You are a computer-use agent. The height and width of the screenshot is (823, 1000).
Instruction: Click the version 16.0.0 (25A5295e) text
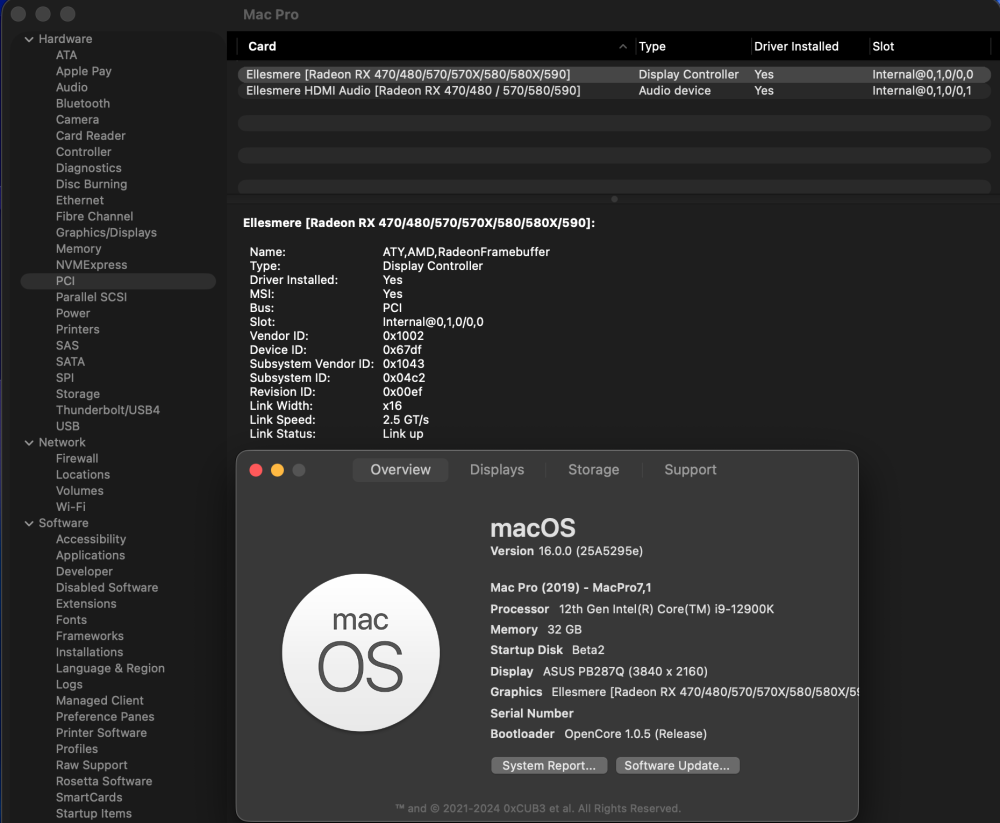click(566, 551)
